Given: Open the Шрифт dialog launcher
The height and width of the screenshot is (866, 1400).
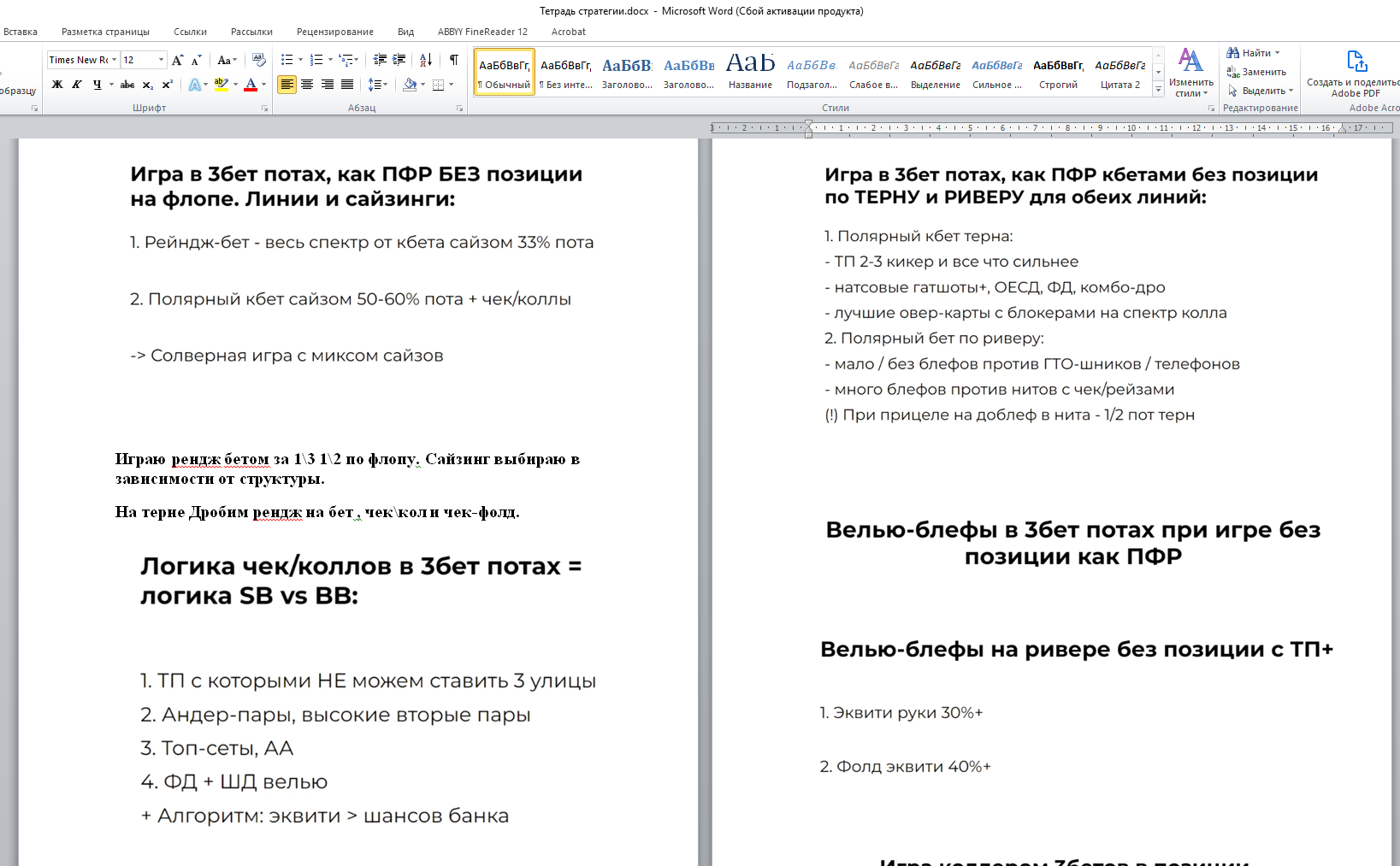Looking at the screenshot, I should [264, 109].
